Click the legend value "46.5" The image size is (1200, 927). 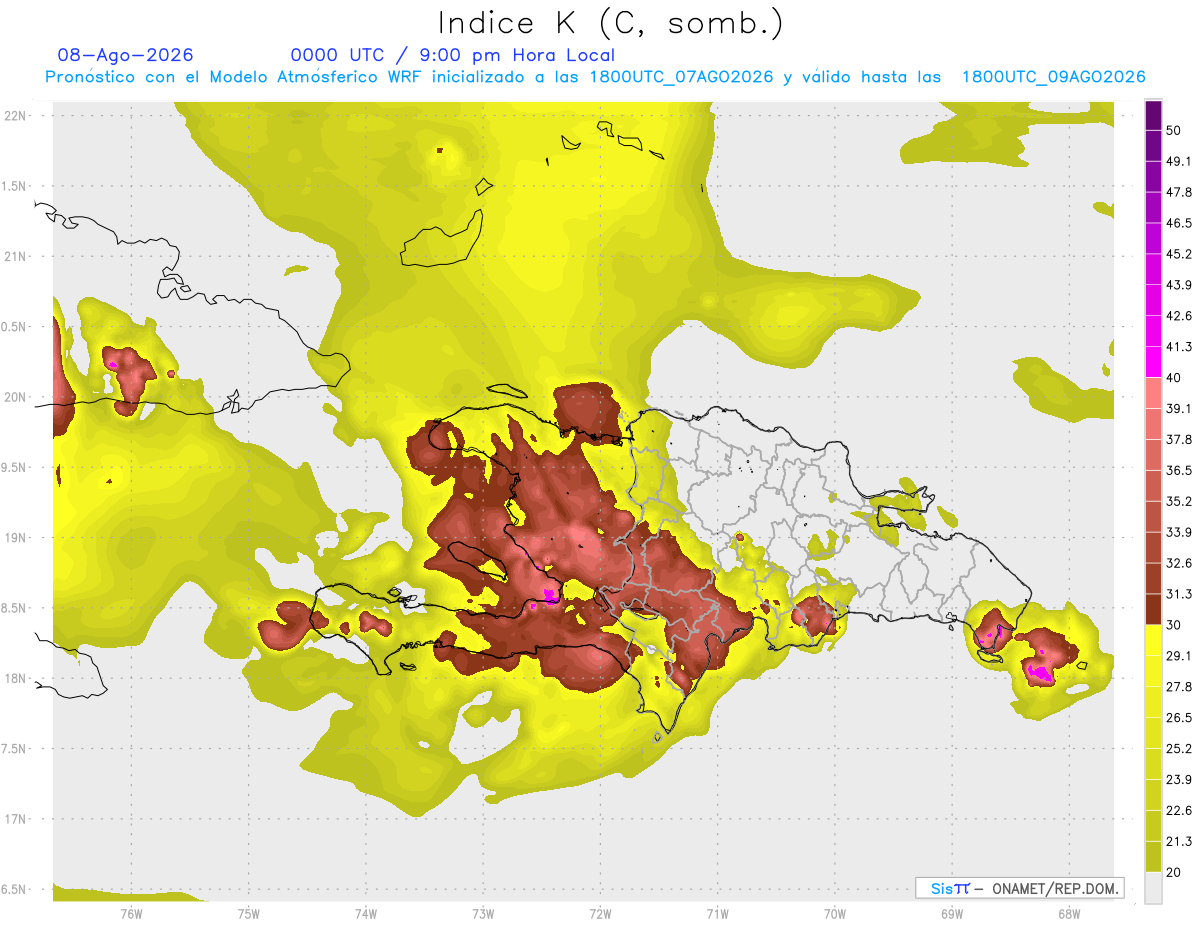[1178, 223]
